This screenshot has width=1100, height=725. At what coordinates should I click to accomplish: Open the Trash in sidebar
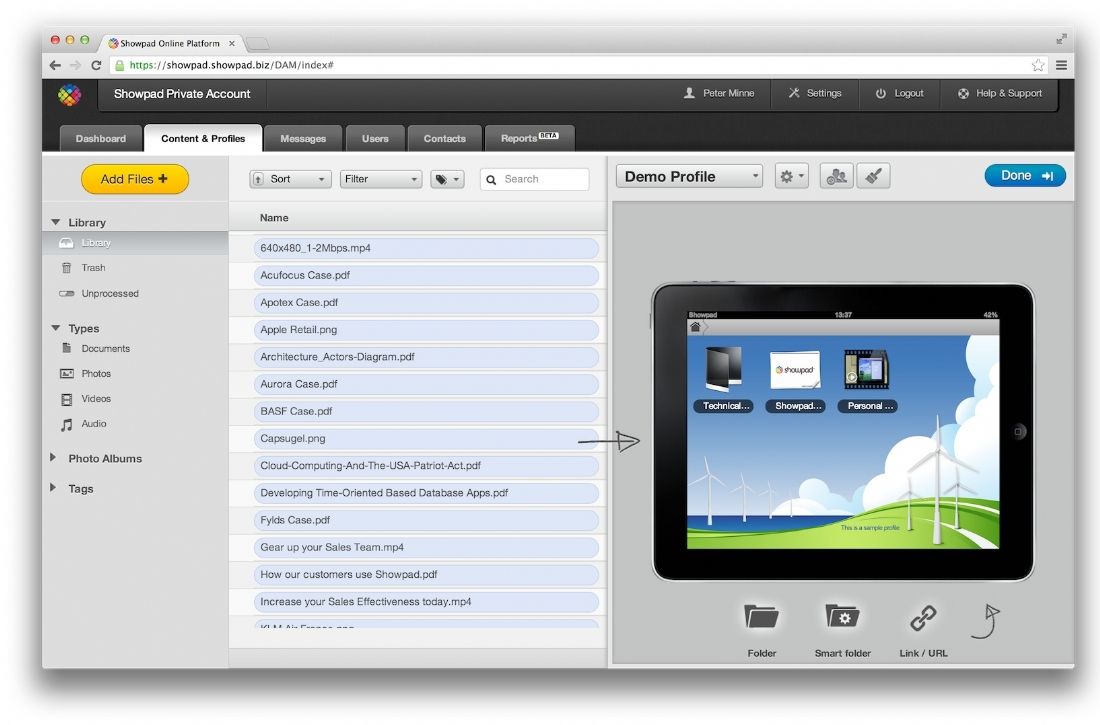tap(93, 267)
